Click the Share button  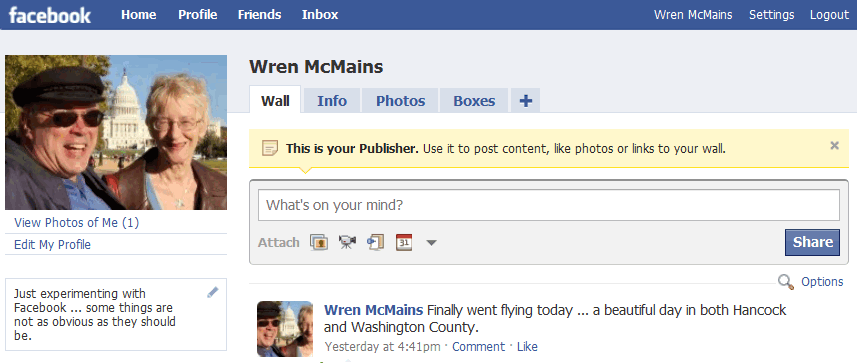pyautogui.click(x=812, y=242)
